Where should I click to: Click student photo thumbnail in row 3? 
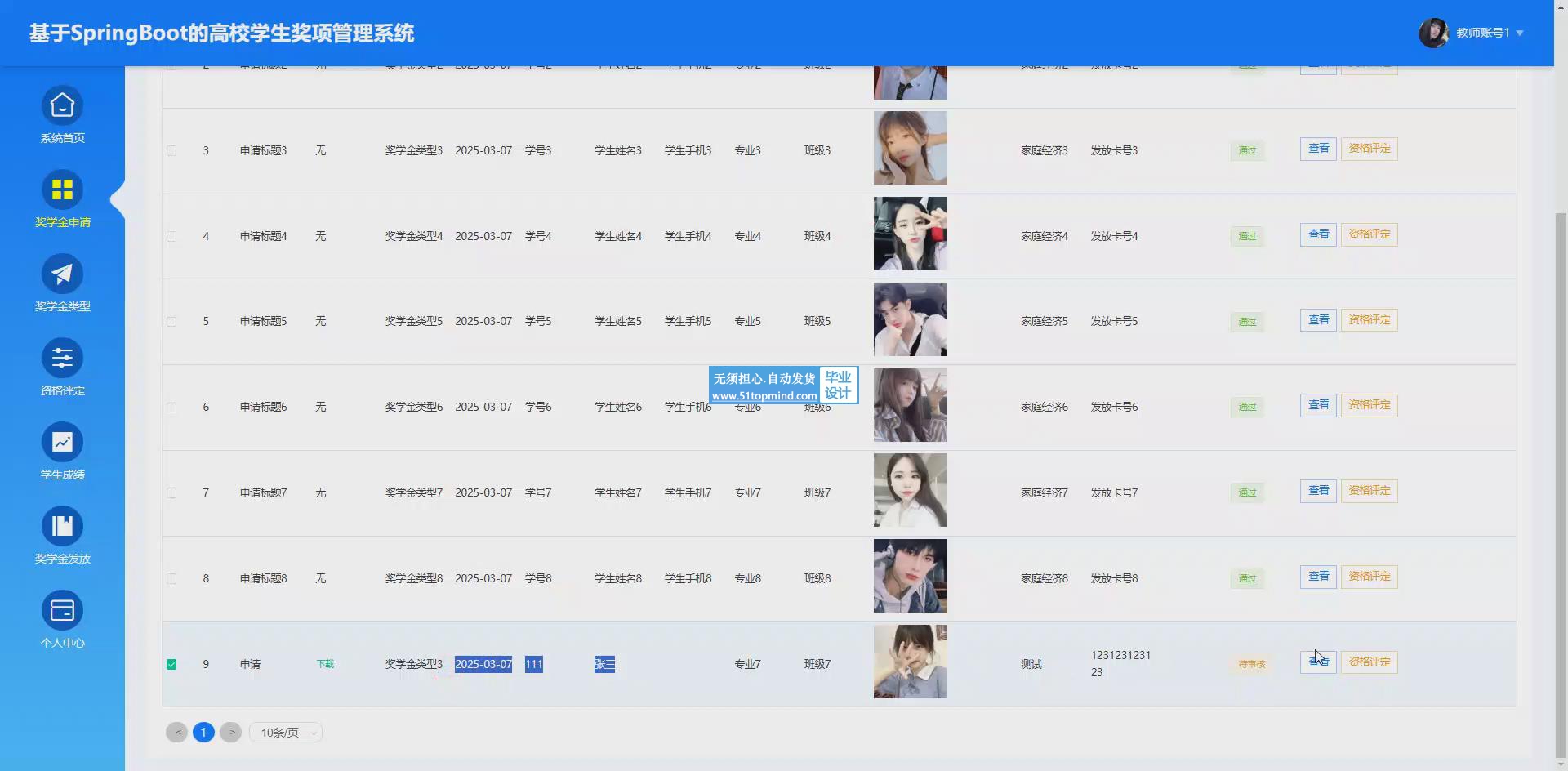pos(910,149)
